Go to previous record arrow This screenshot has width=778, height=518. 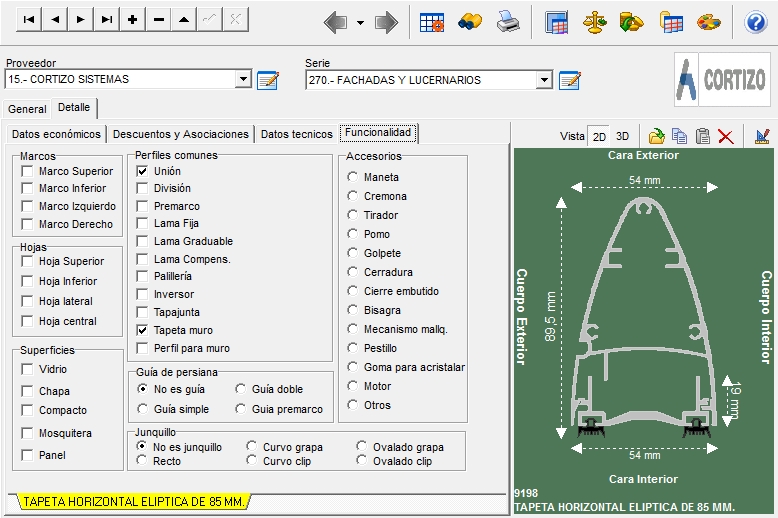[x=55, y=20]
